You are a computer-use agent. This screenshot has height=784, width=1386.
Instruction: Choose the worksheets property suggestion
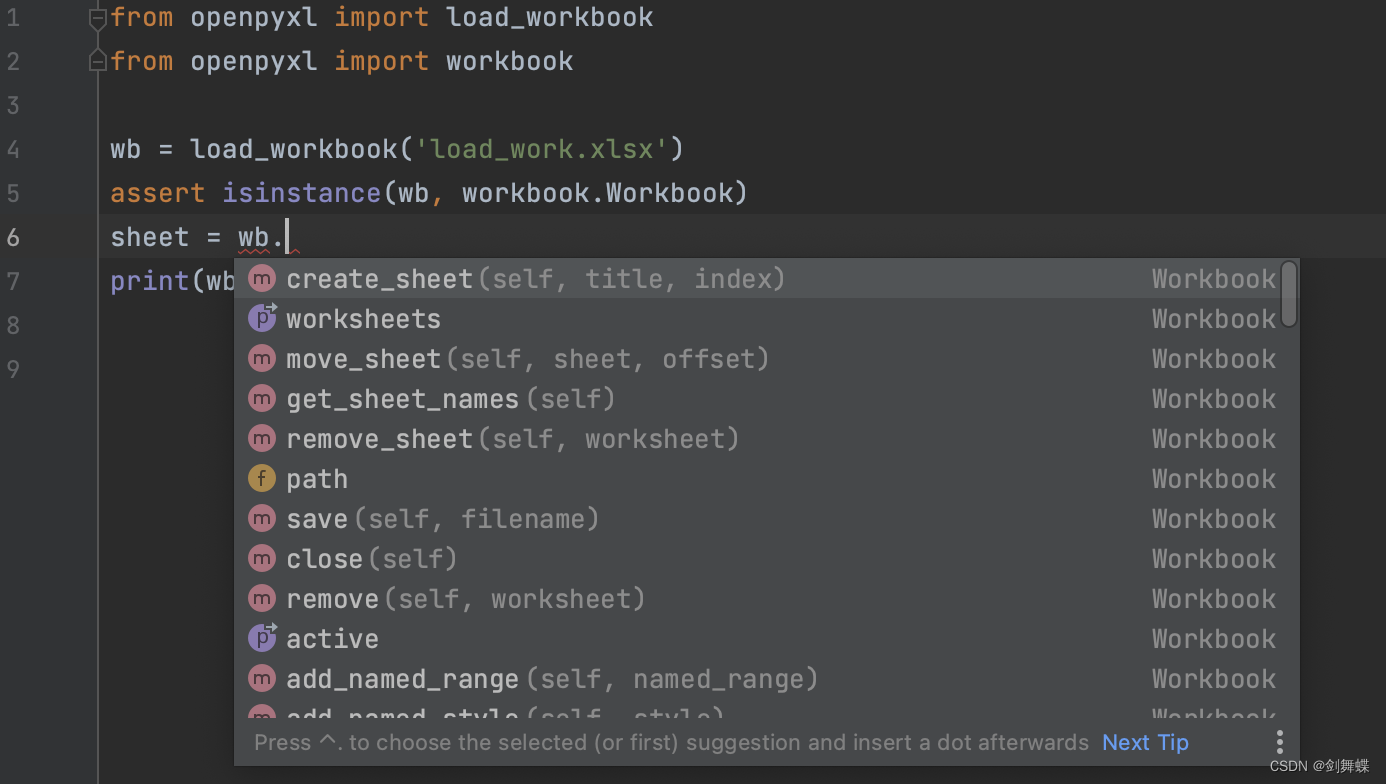[x=757, y=319]
